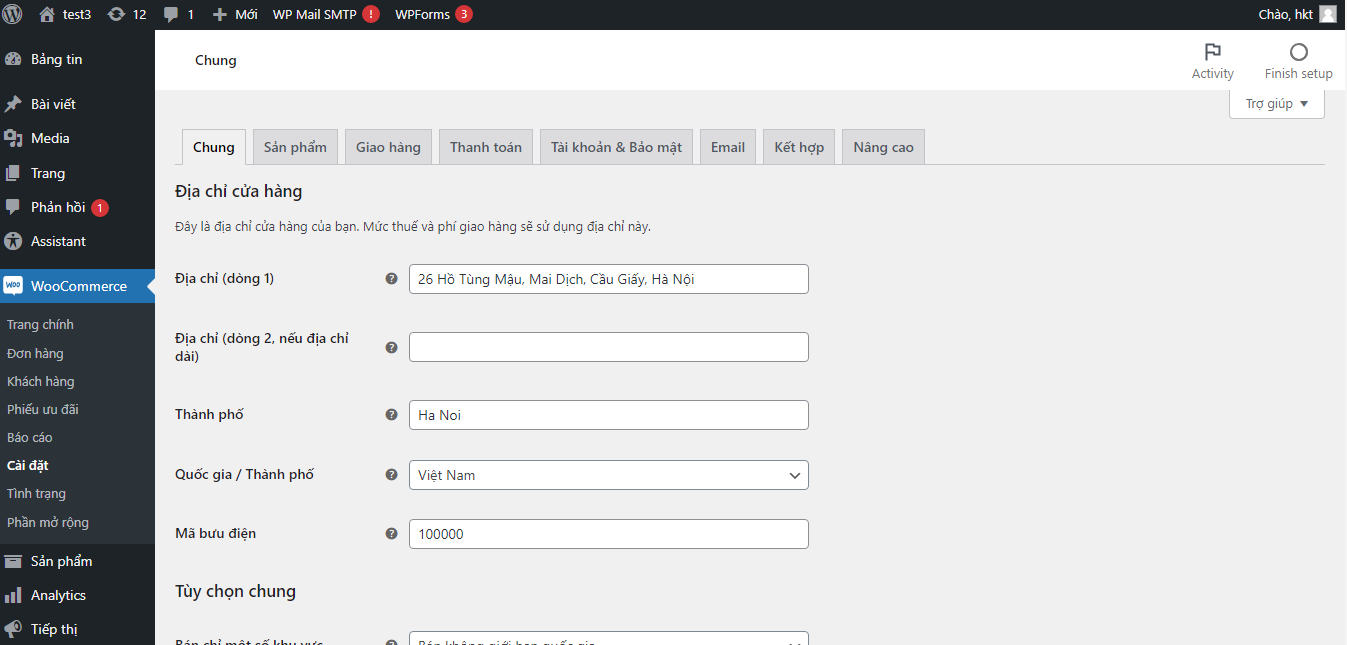Click WP Mail SMTP in admin bar
The image size is (1347, 645).
314,14
